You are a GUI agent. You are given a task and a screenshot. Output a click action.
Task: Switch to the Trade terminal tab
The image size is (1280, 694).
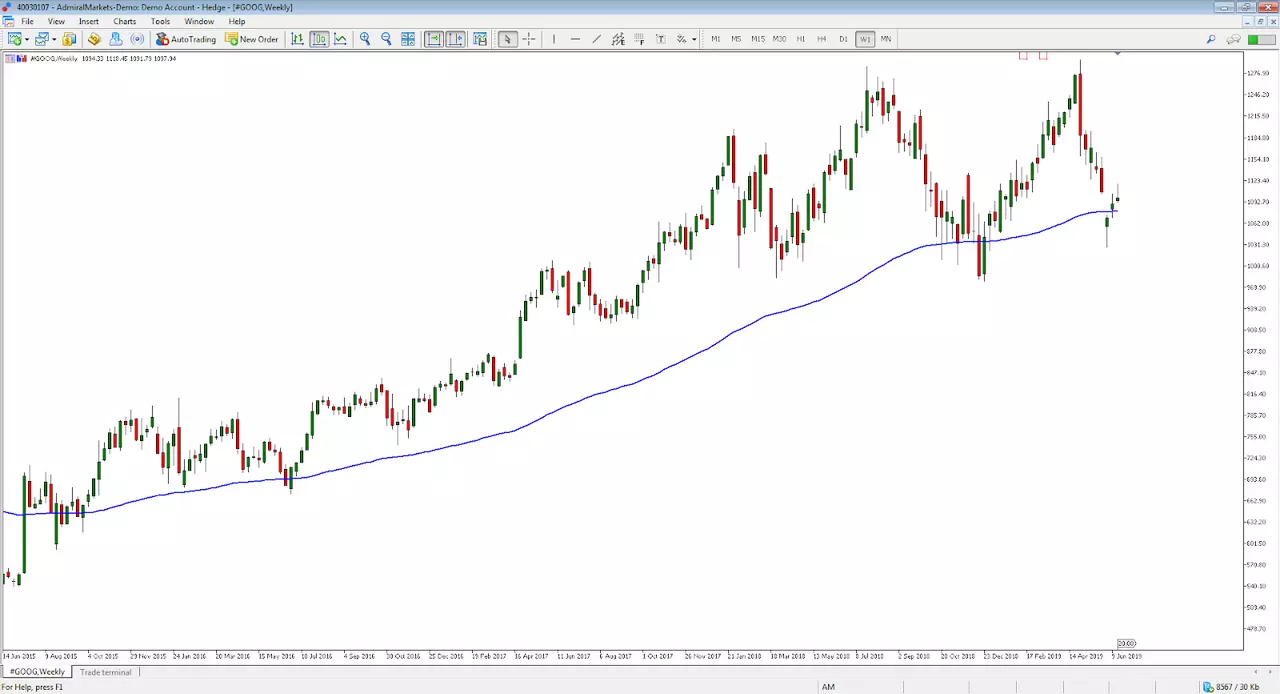pos(106,672)
